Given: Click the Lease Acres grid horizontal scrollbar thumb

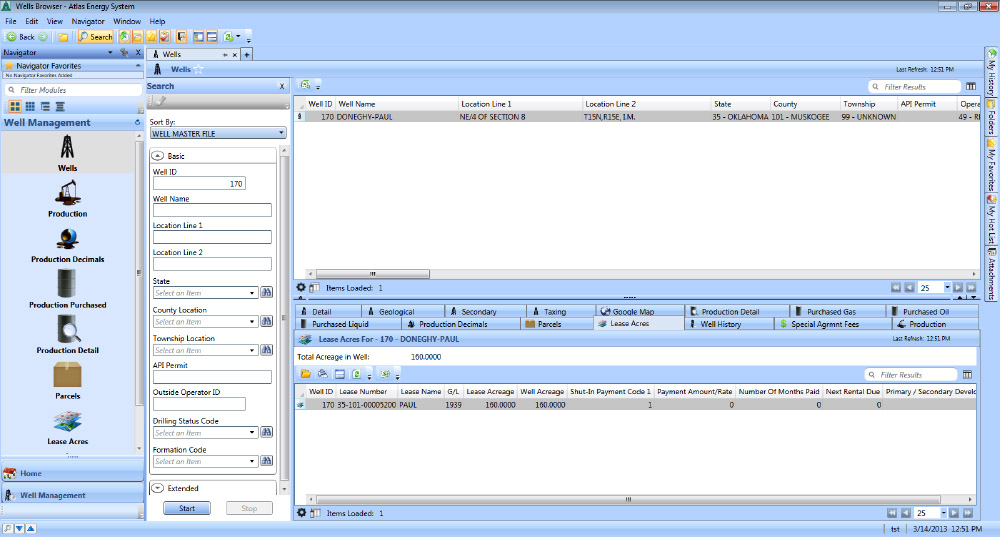Looking at the screenshot, I should pos(628,499).
